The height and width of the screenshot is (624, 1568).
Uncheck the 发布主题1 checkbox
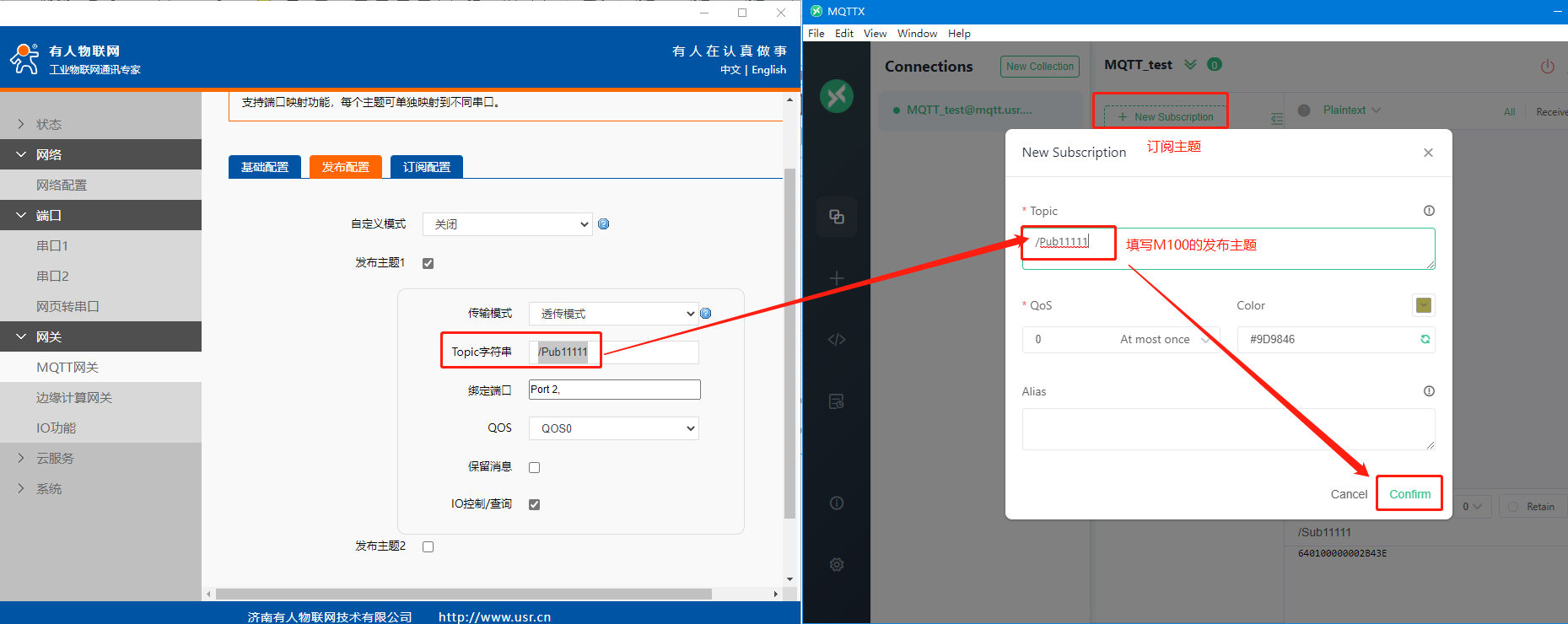point(428,263)
